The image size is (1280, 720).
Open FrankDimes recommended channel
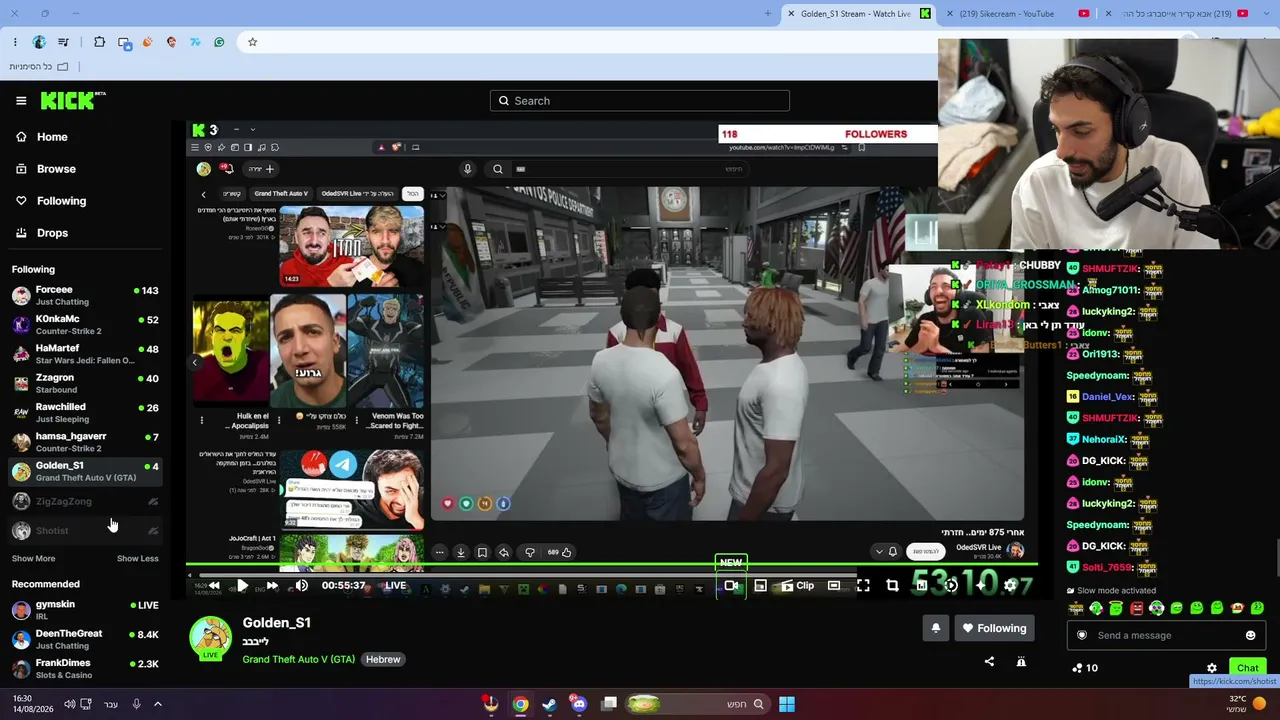point(85,669)
